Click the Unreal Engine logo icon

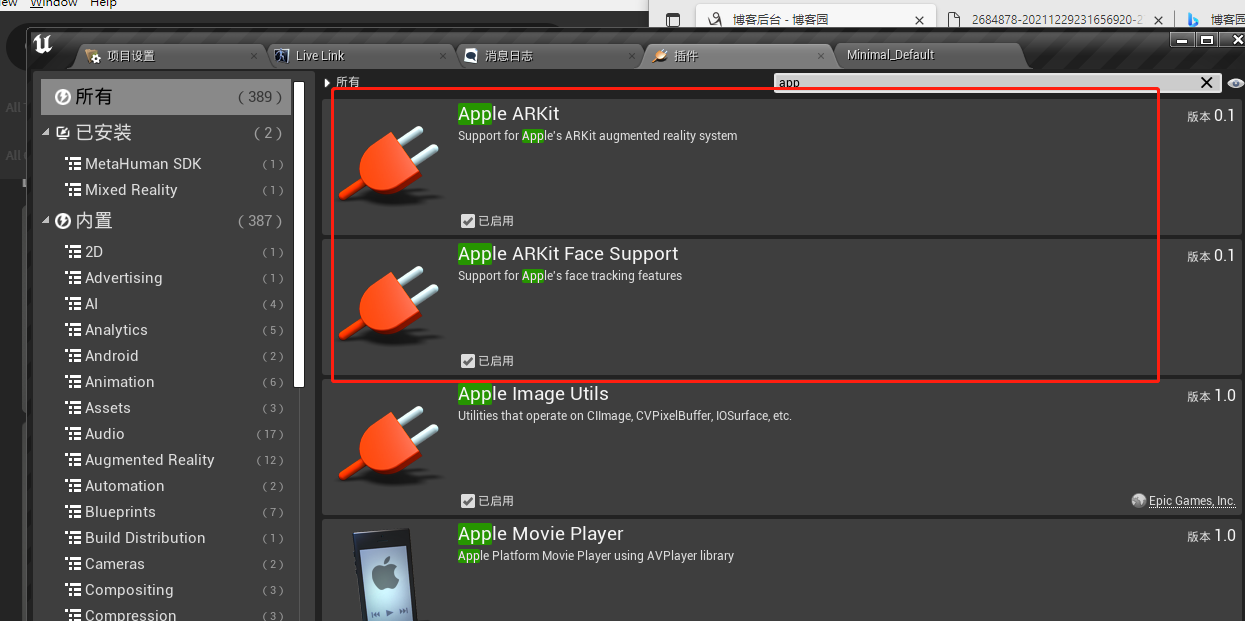(42, 44)
